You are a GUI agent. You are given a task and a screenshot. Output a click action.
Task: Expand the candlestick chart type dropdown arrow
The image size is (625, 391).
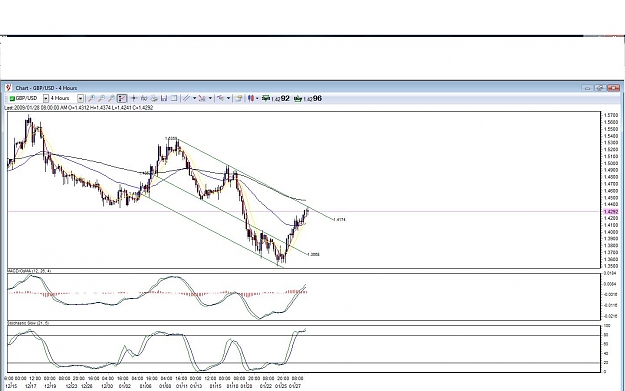(257, 98)
